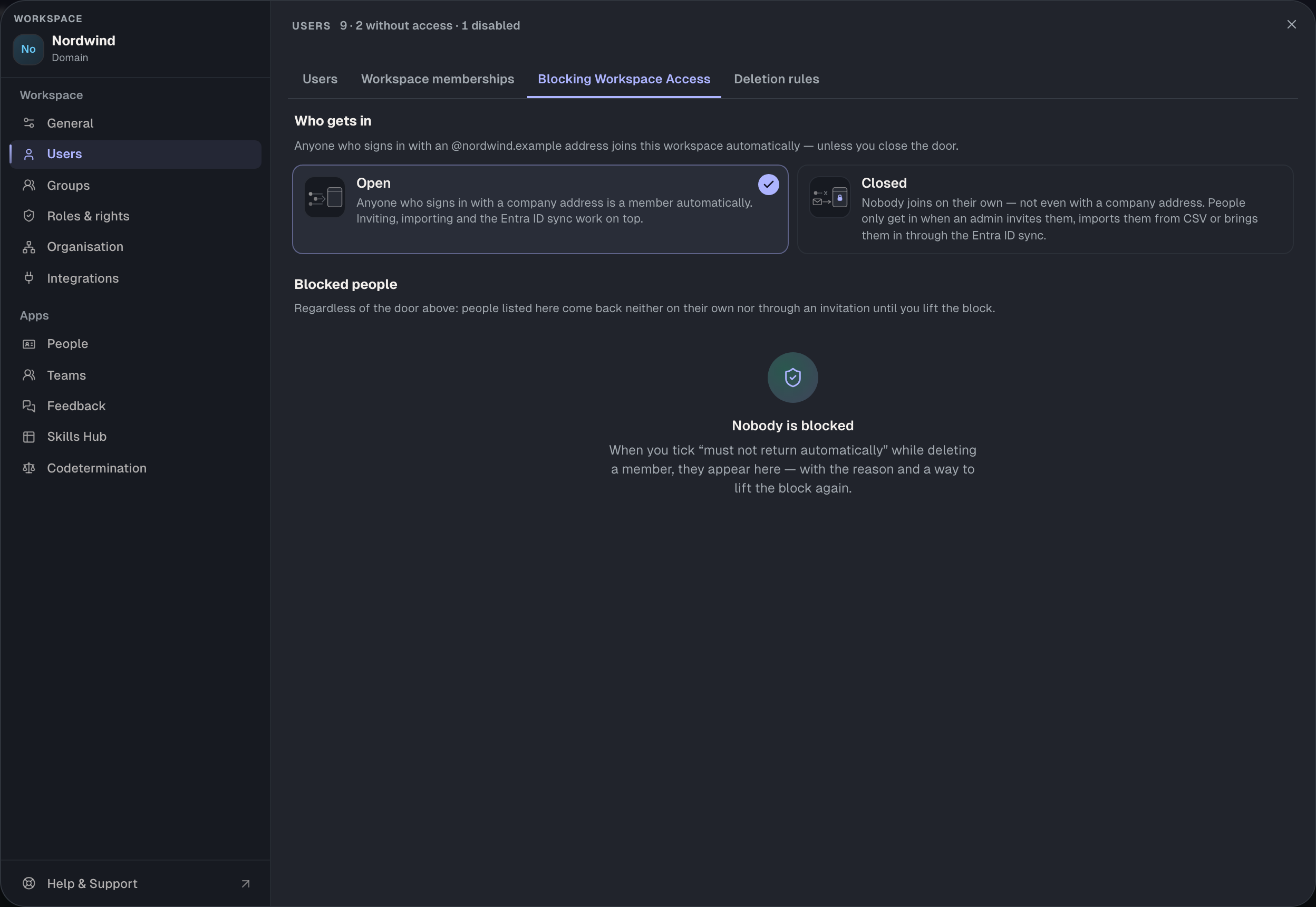Click the Nordwind 'No' workspace avatar
This screenshot has height=907, width=1316.
(28, 49)
